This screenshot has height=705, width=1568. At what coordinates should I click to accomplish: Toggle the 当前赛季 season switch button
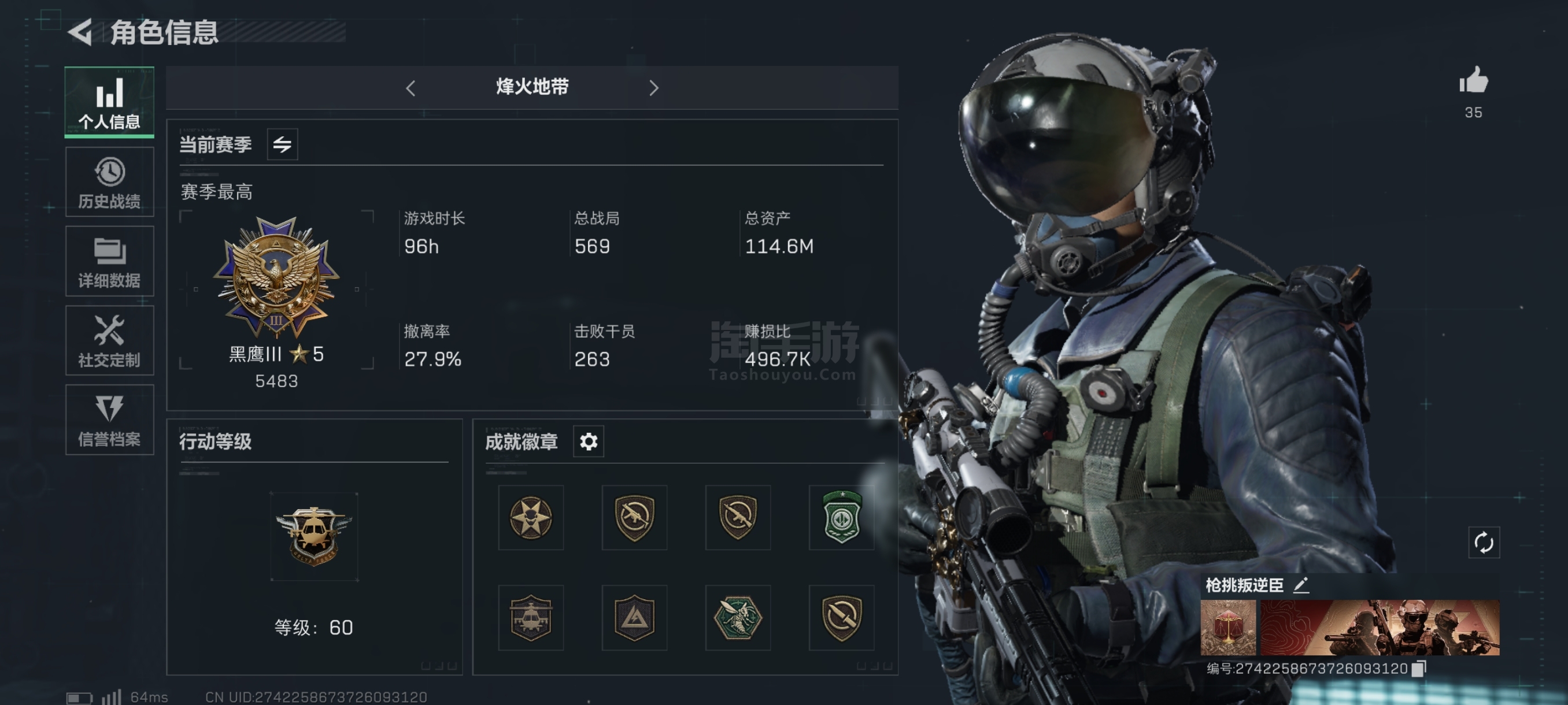[x=282, y=144]
